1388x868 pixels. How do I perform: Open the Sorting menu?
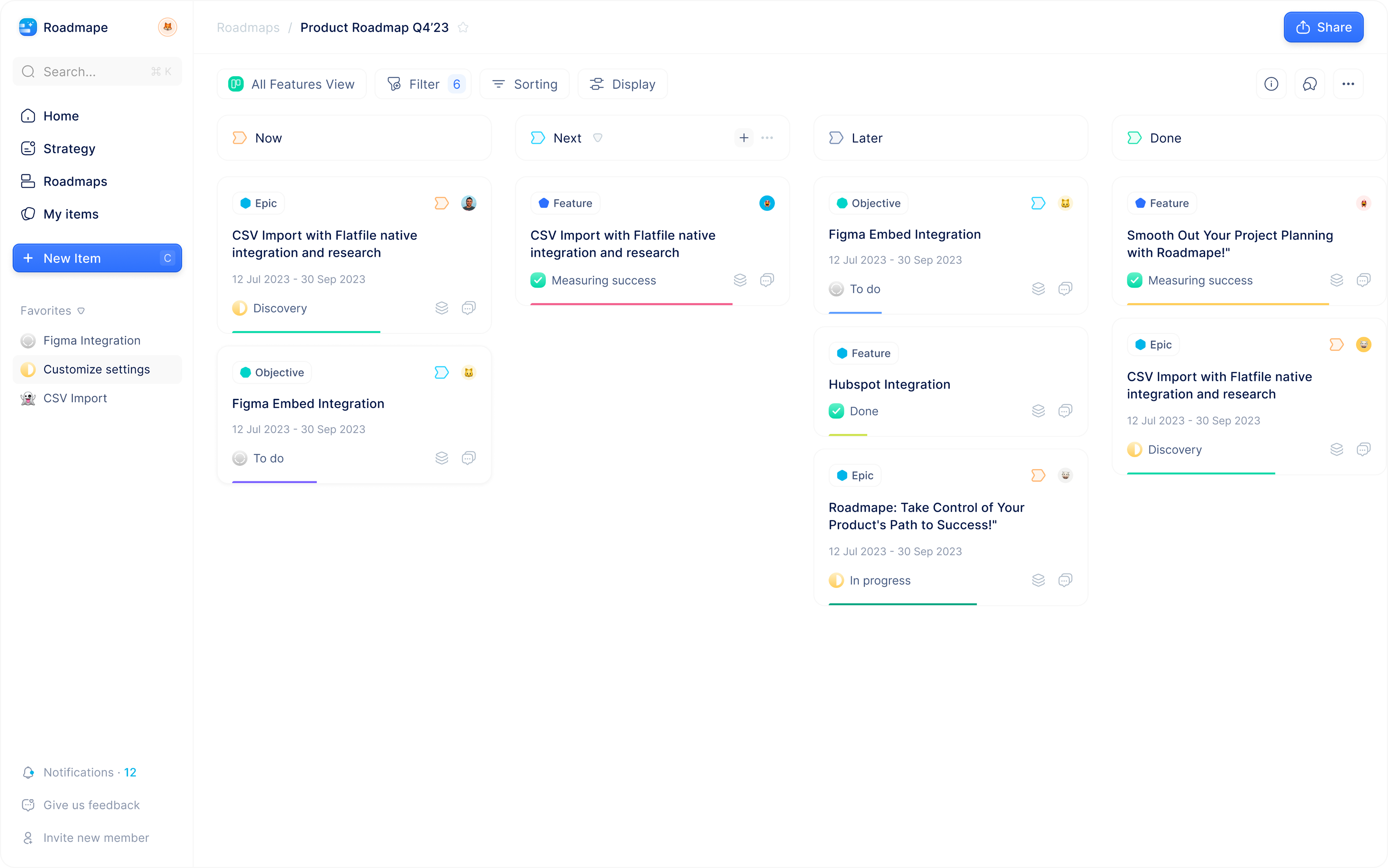pyautogui.click(x=524, y=83)
